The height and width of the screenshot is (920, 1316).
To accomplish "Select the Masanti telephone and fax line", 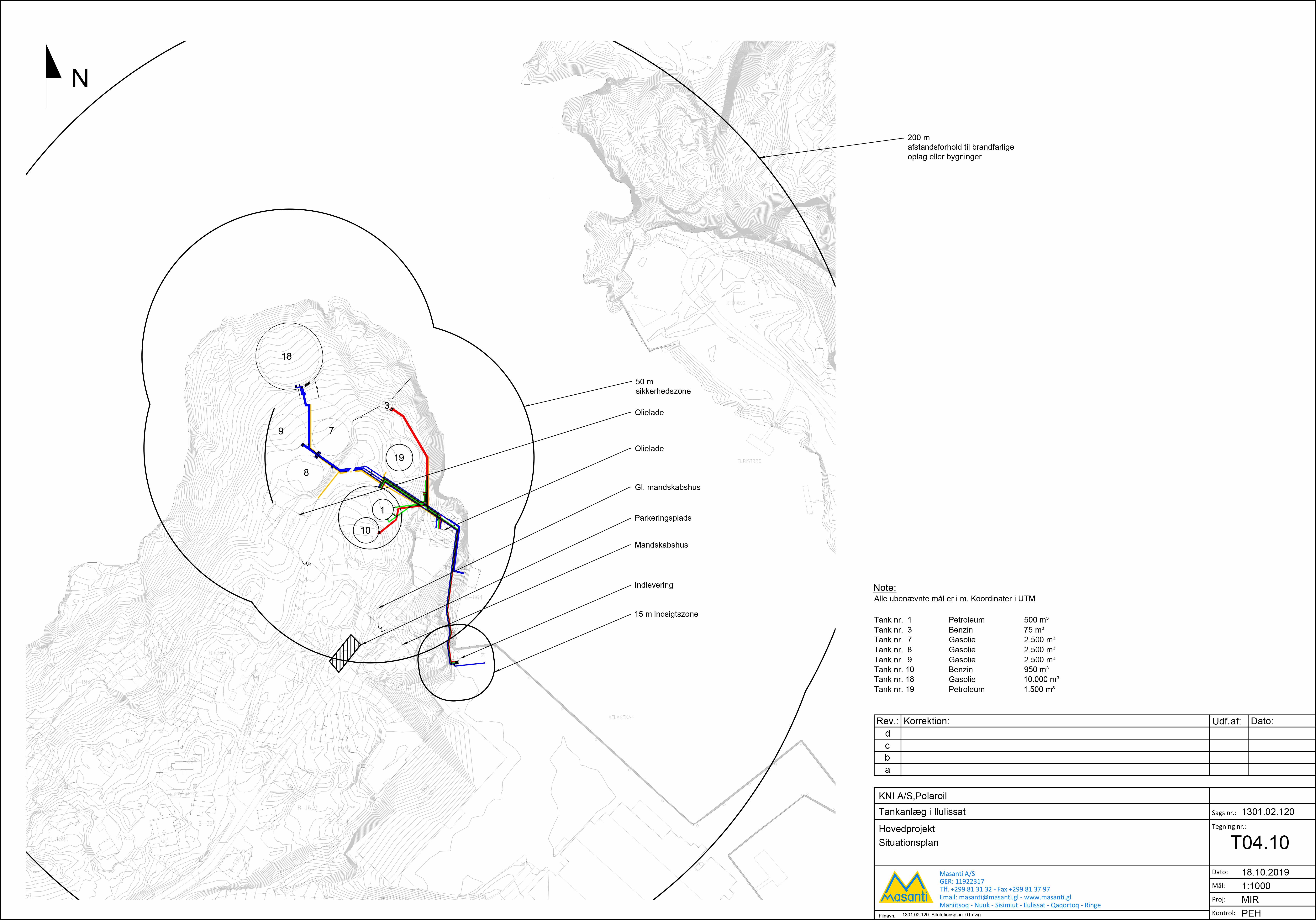I will 995,890.
